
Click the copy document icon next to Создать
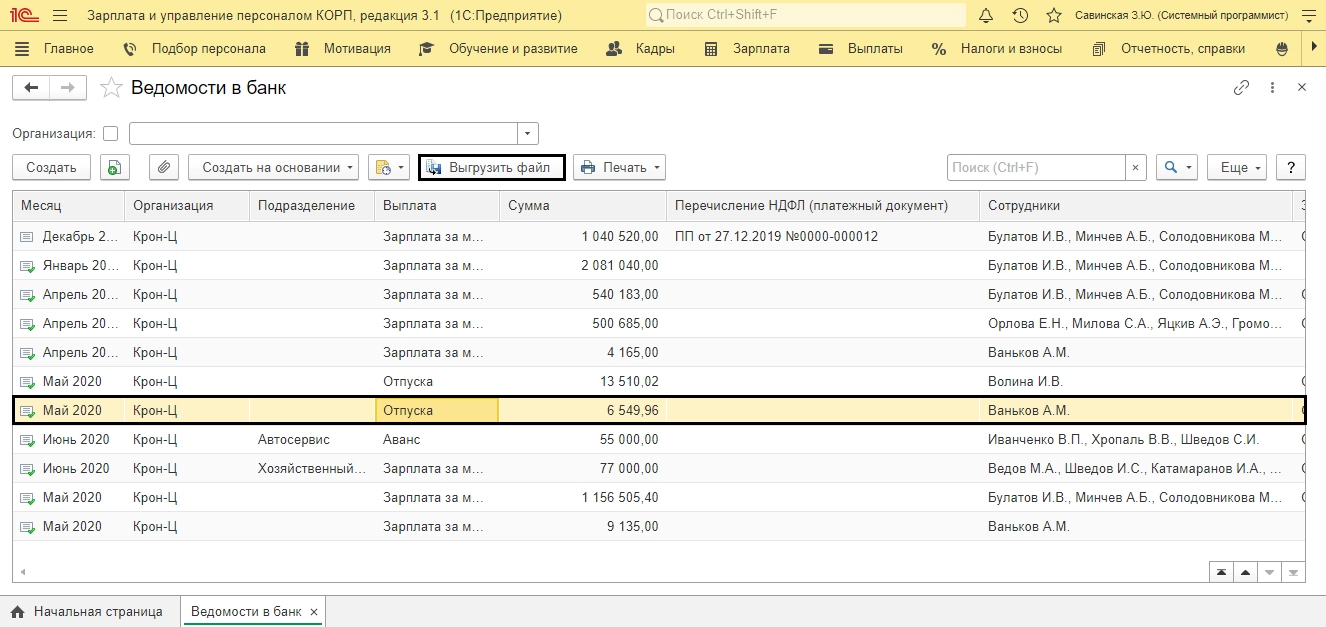(x=116, y=168)
